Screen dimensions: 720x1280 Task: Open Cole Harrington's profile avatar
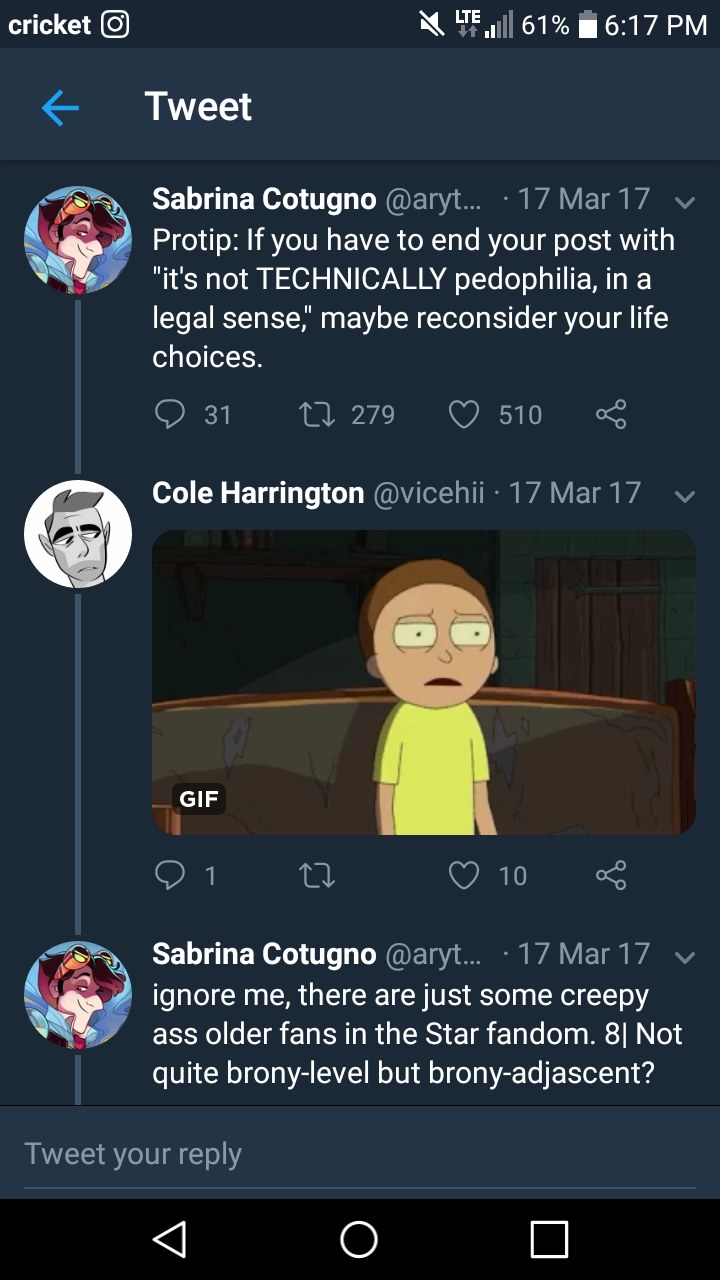point(78,534)
